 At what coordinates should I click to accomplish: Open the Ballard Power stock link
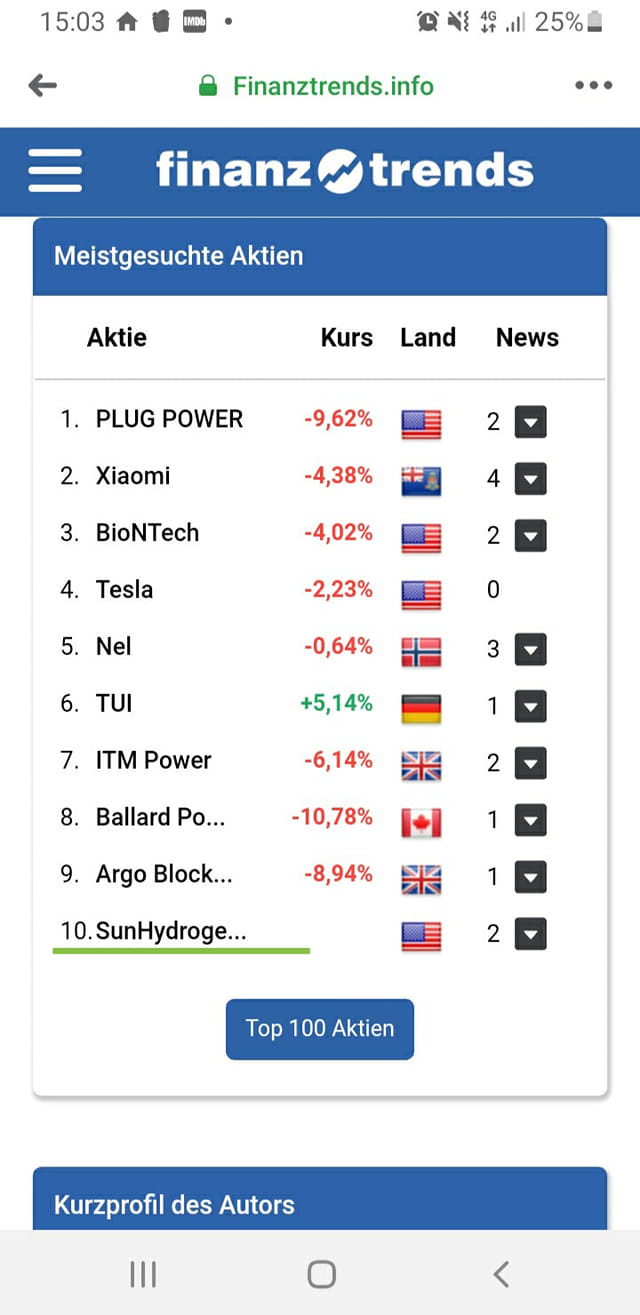(x=160, y=817)
